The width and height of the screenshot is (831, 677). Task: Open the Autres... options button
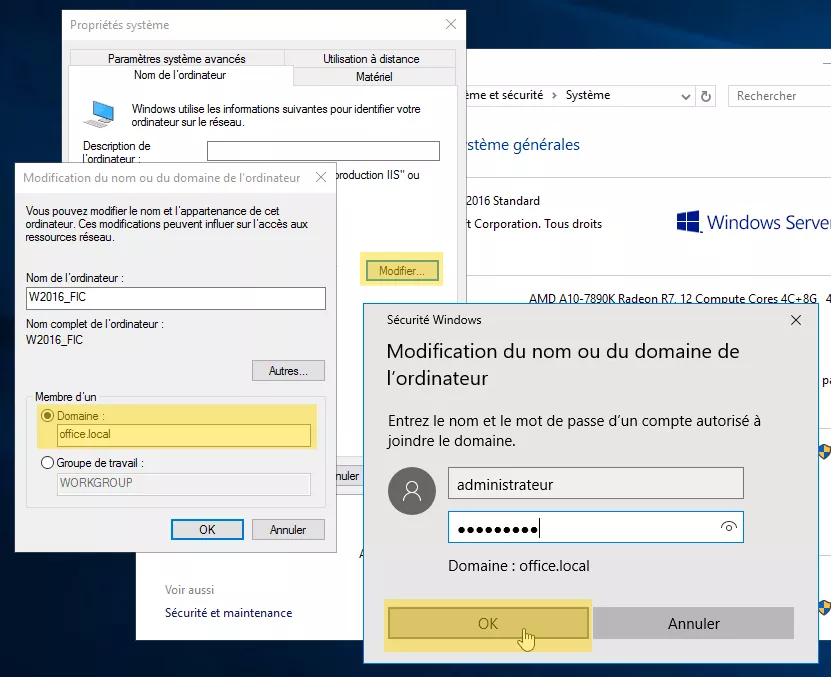288,371
